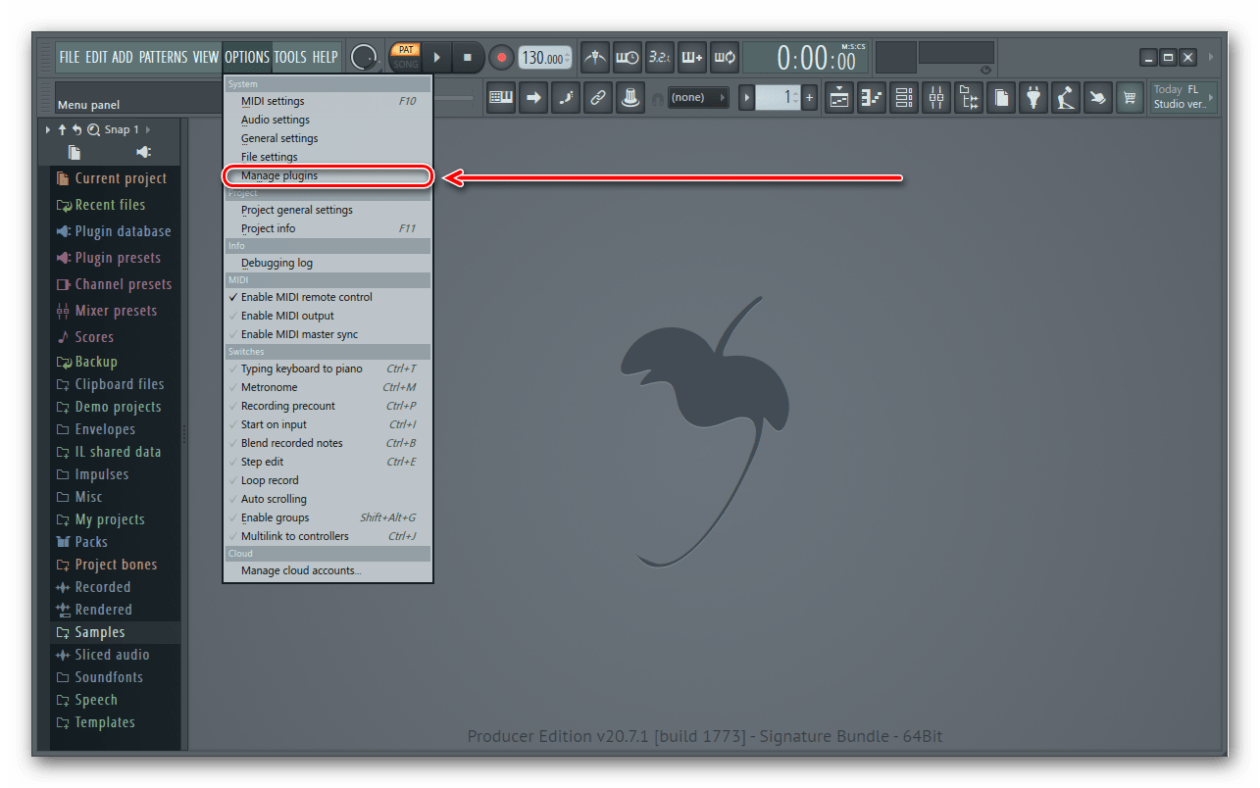Toggle Metronome entry in the Options menu
1260x788 pixels.
[328, 387]
